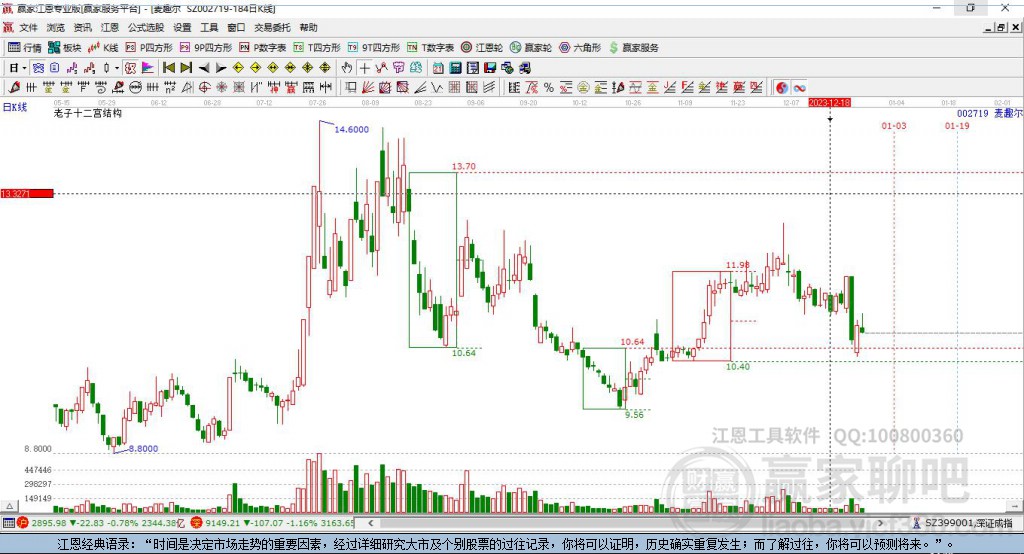Open the 文件 menu
Screen dimensions: 1024x554
pos(28,27)
